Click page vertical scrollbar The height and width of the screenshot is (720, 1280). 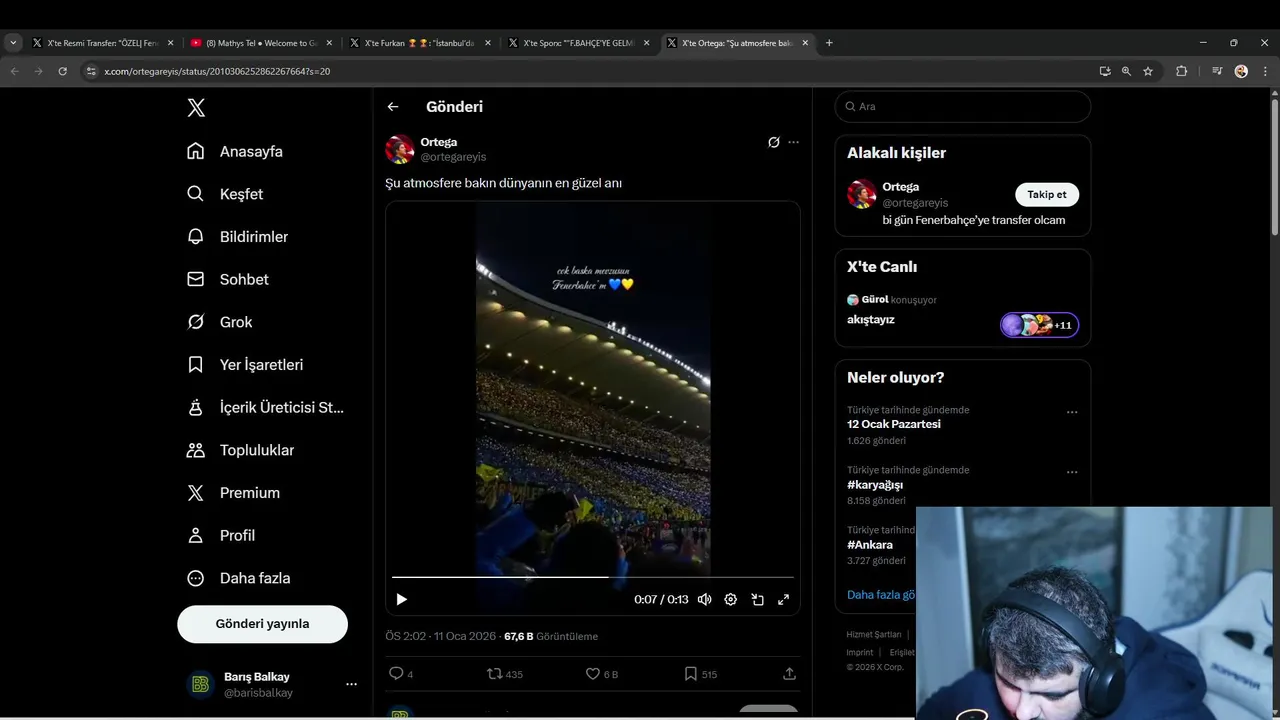[1275, 168]
